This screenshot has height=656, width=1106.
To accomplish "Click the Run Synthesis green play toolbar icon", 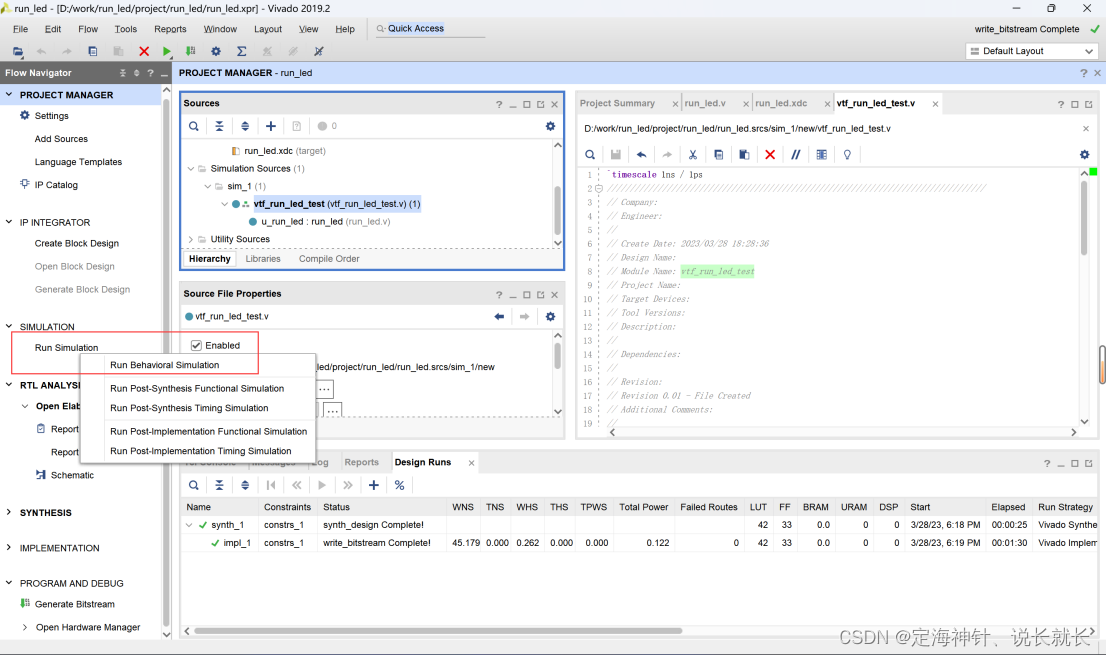I will coord(166,51).
